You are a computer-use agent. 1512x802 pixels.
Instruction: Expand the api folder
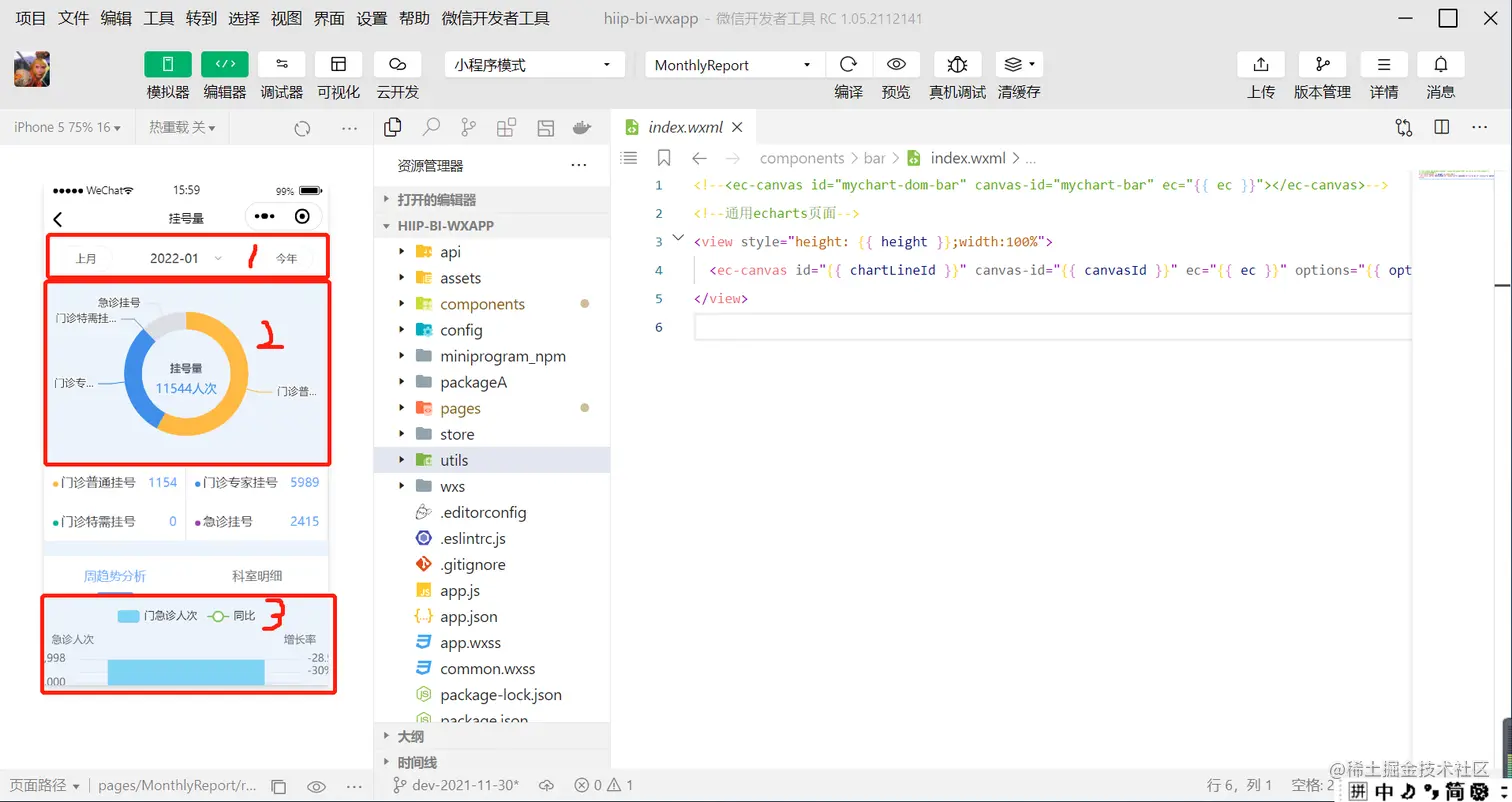(x=492, y=252)
